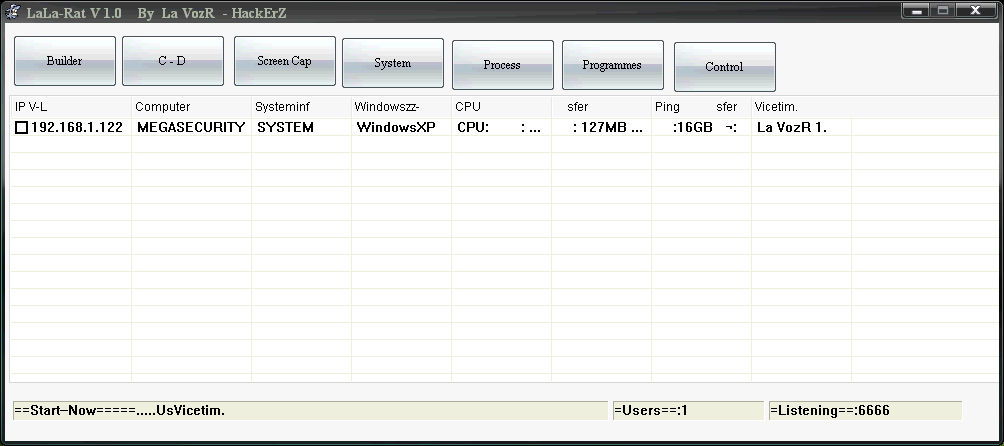Select the Windowszz- column header

(x=400, y=107)
